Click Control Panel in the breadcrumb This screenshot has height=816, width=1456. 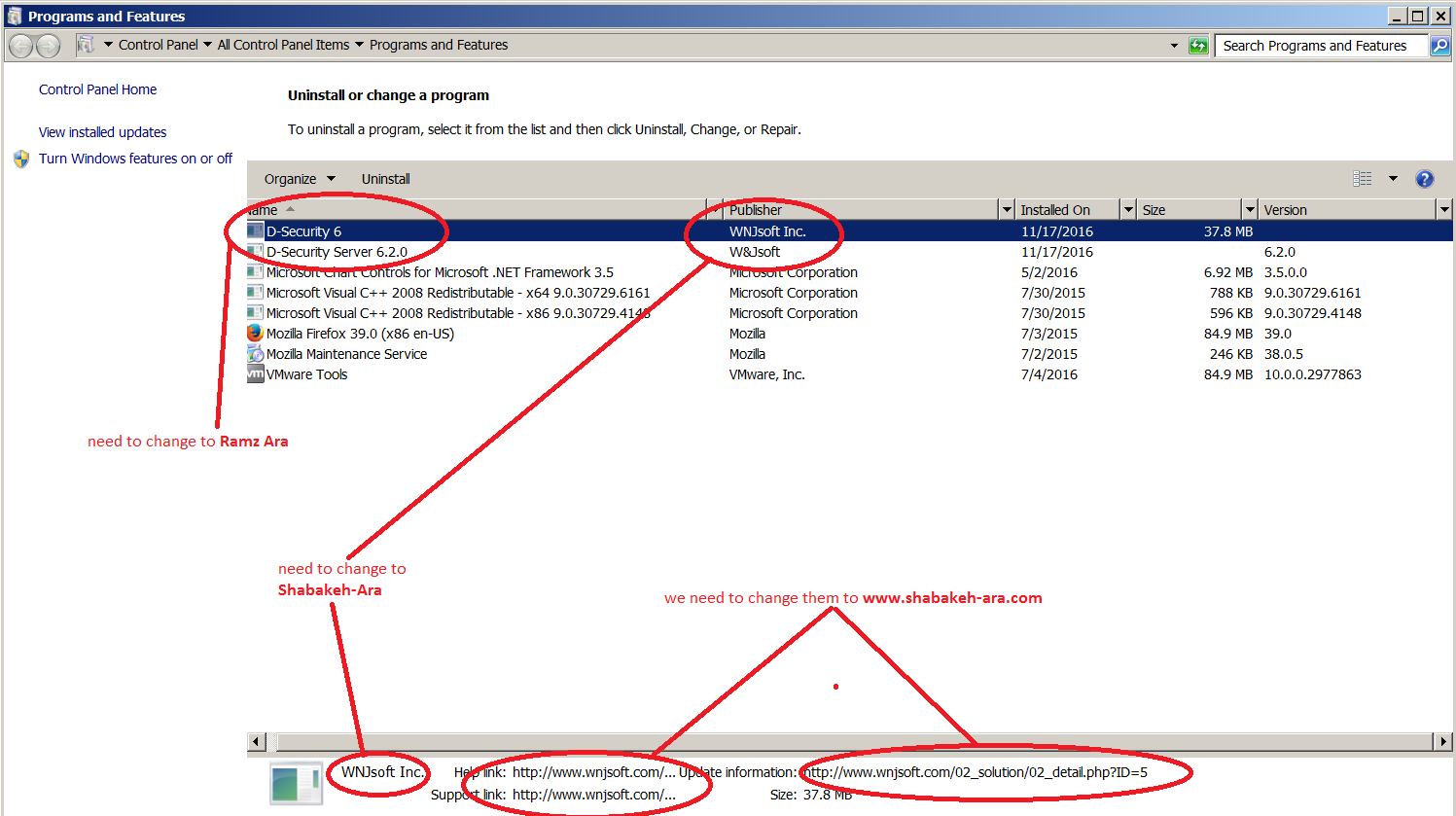click(158, 45)
